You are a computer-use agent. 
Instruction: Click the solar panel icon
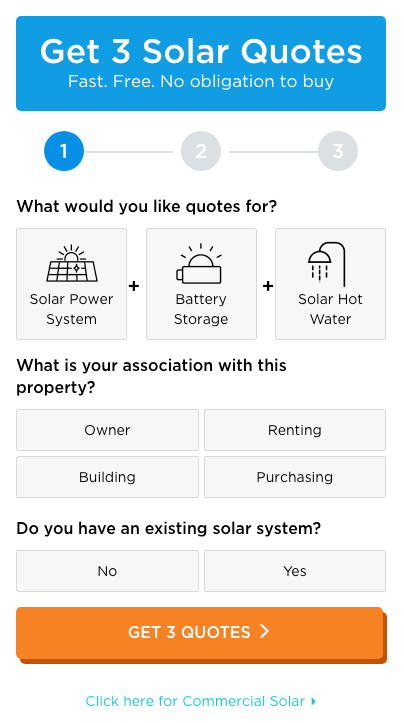click(x=71, y=263)
